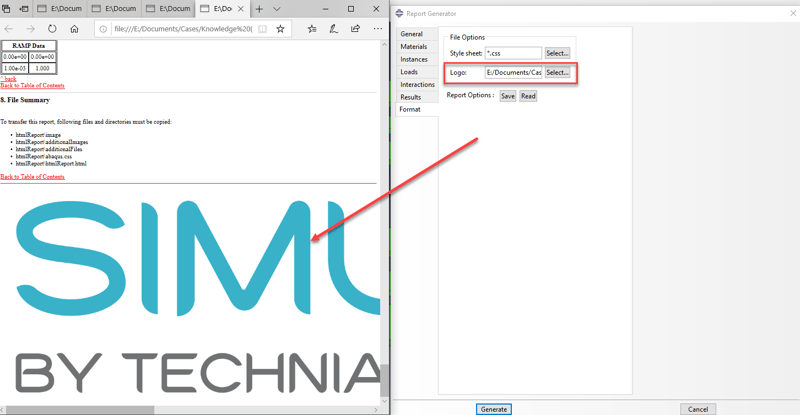Click Select... button for Style sheet
The image size is (800, 415).
[557, 53]
